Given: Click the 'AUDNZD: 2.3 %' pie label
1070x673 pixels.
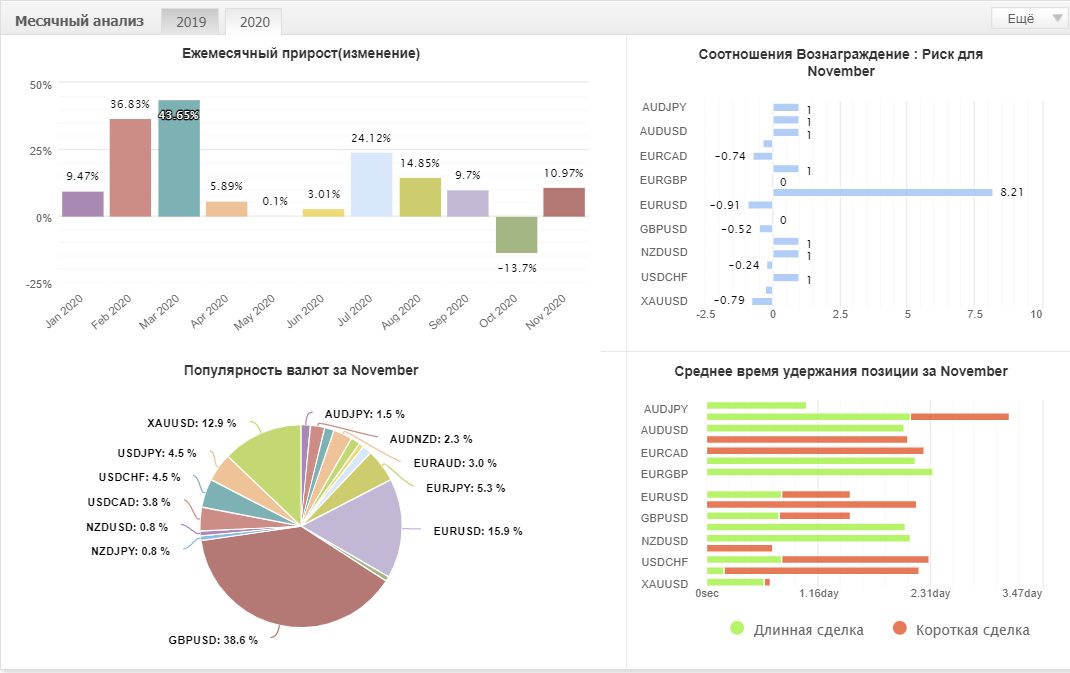Looking at the screenshot, I should pos(431,440).
